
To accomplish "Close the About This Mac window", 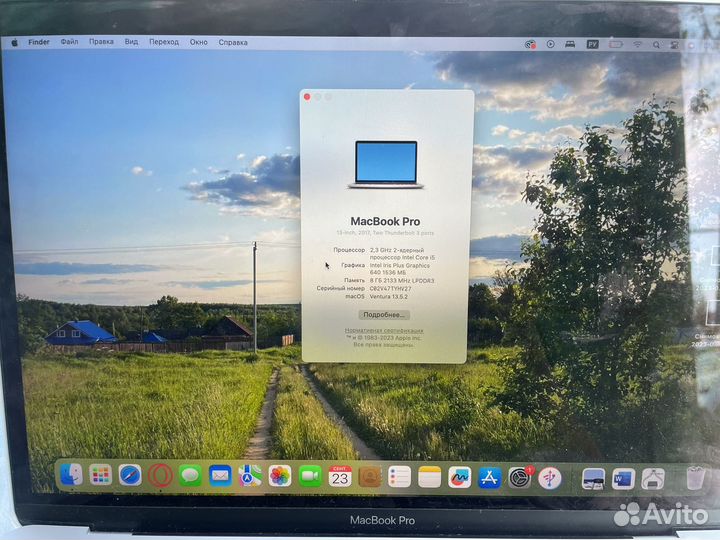I will 307,97.
